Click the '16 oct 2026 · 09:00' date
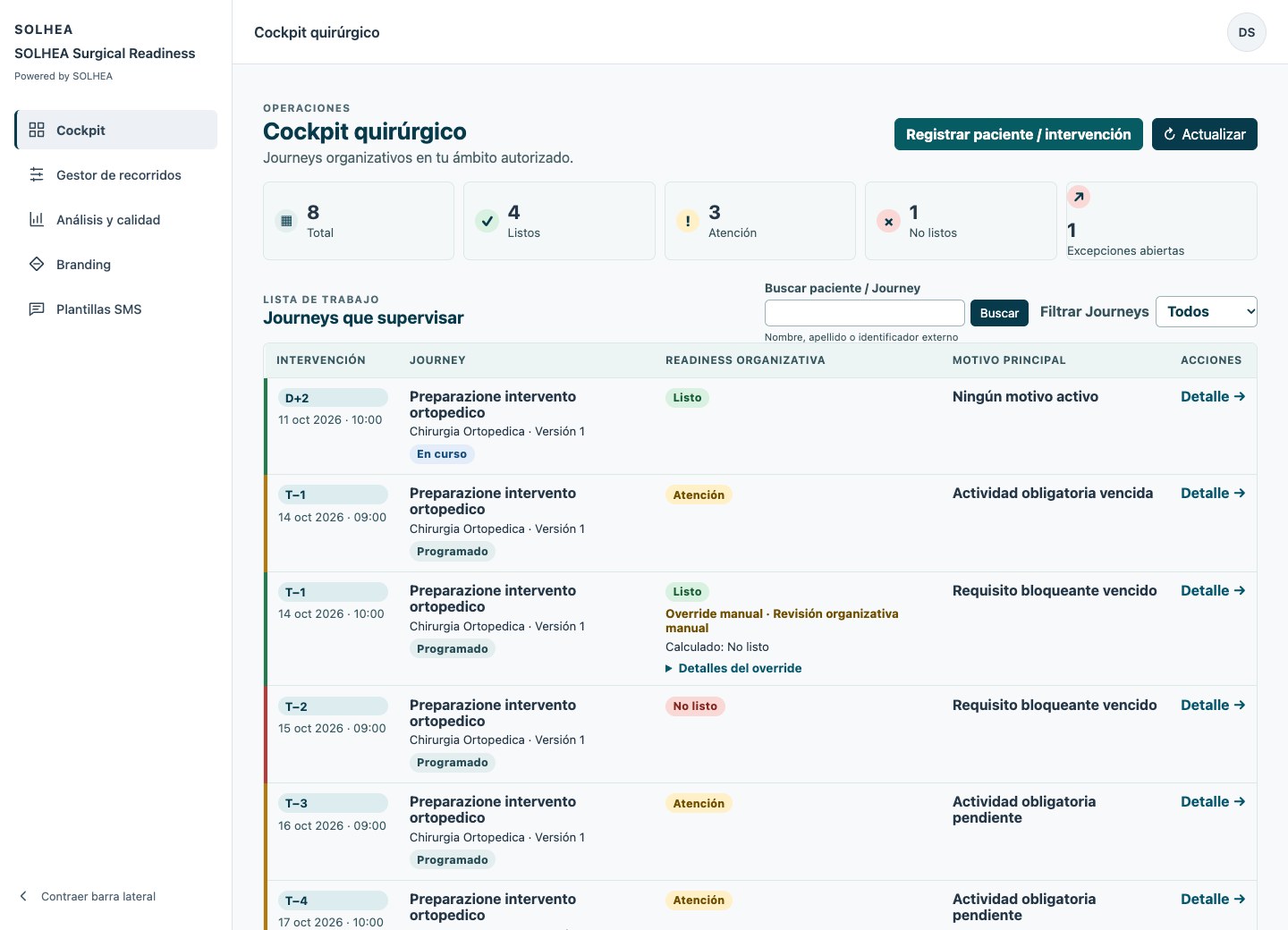The image size is (1288, 930). (x=332, y=825)
